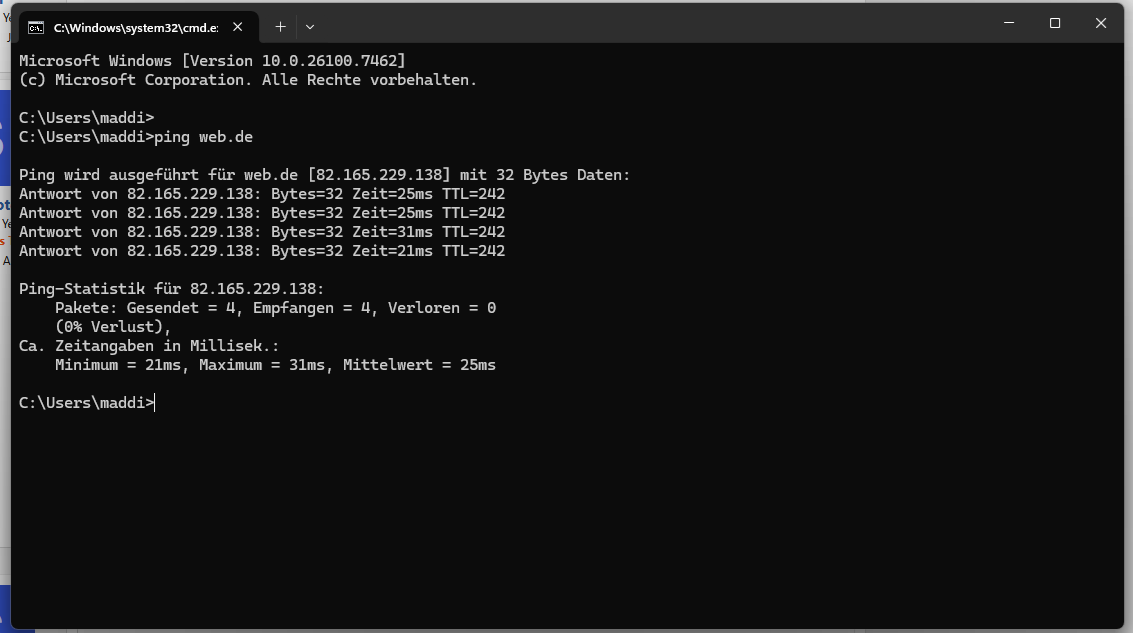Click the 'Ping-Statistik für 82.165.229.138' heading
This screenshot has height=633, width=1133.
(171, 288)
